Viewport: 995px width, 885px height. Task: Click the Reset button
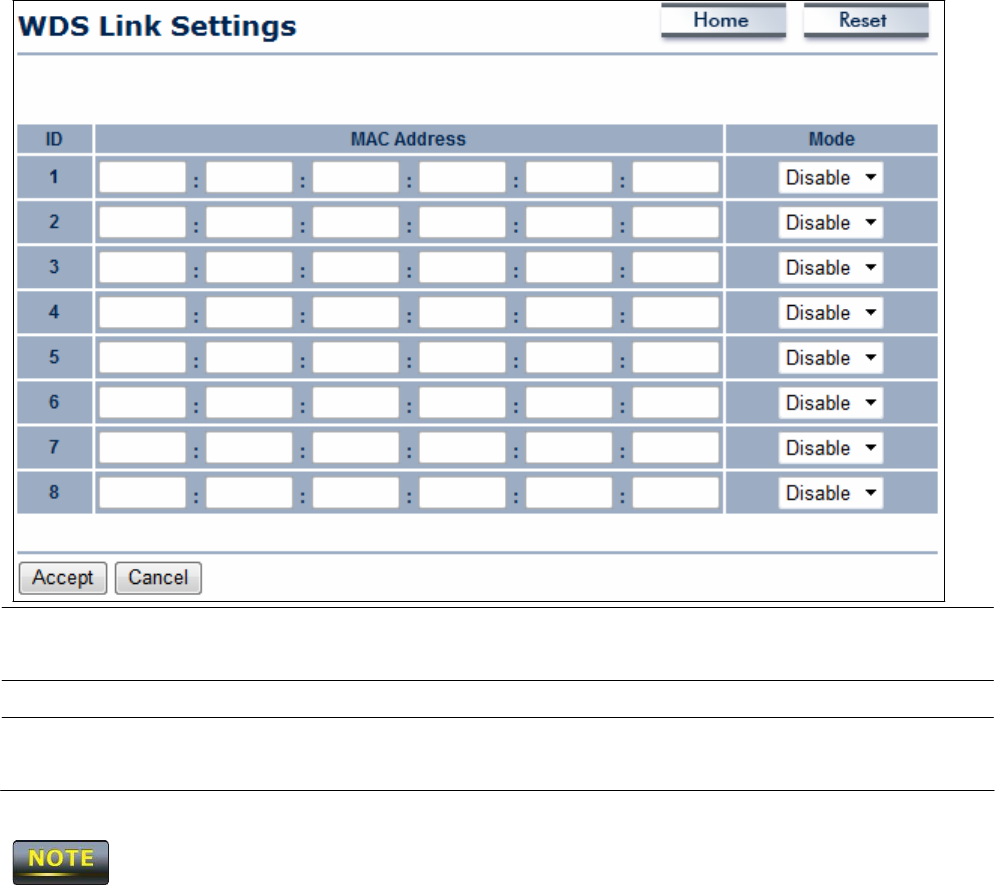866,20
